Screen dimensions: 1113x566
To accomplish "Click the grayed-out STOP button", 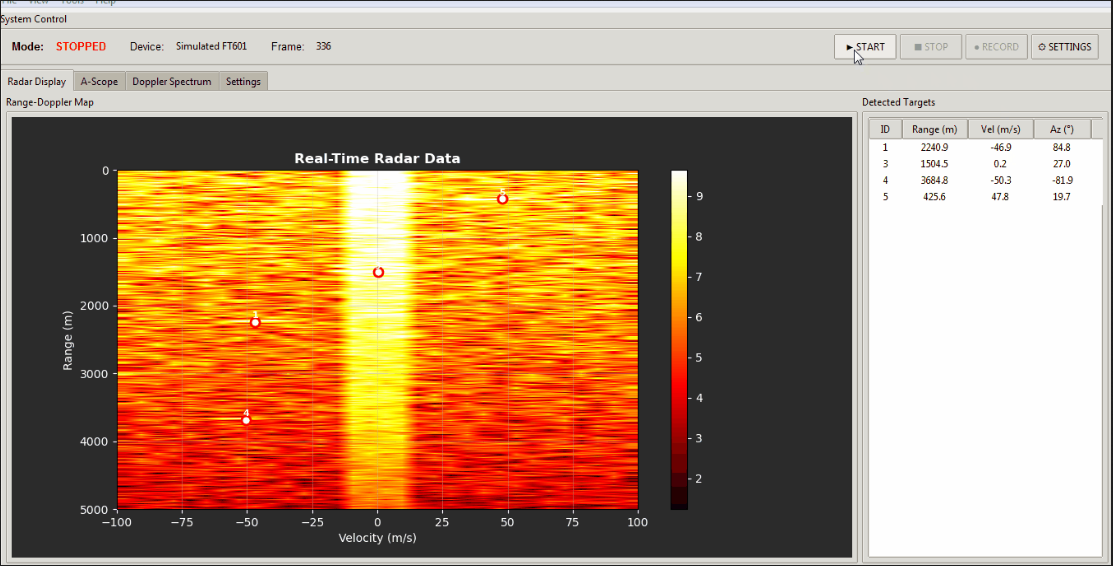I will tap(930, 47).
